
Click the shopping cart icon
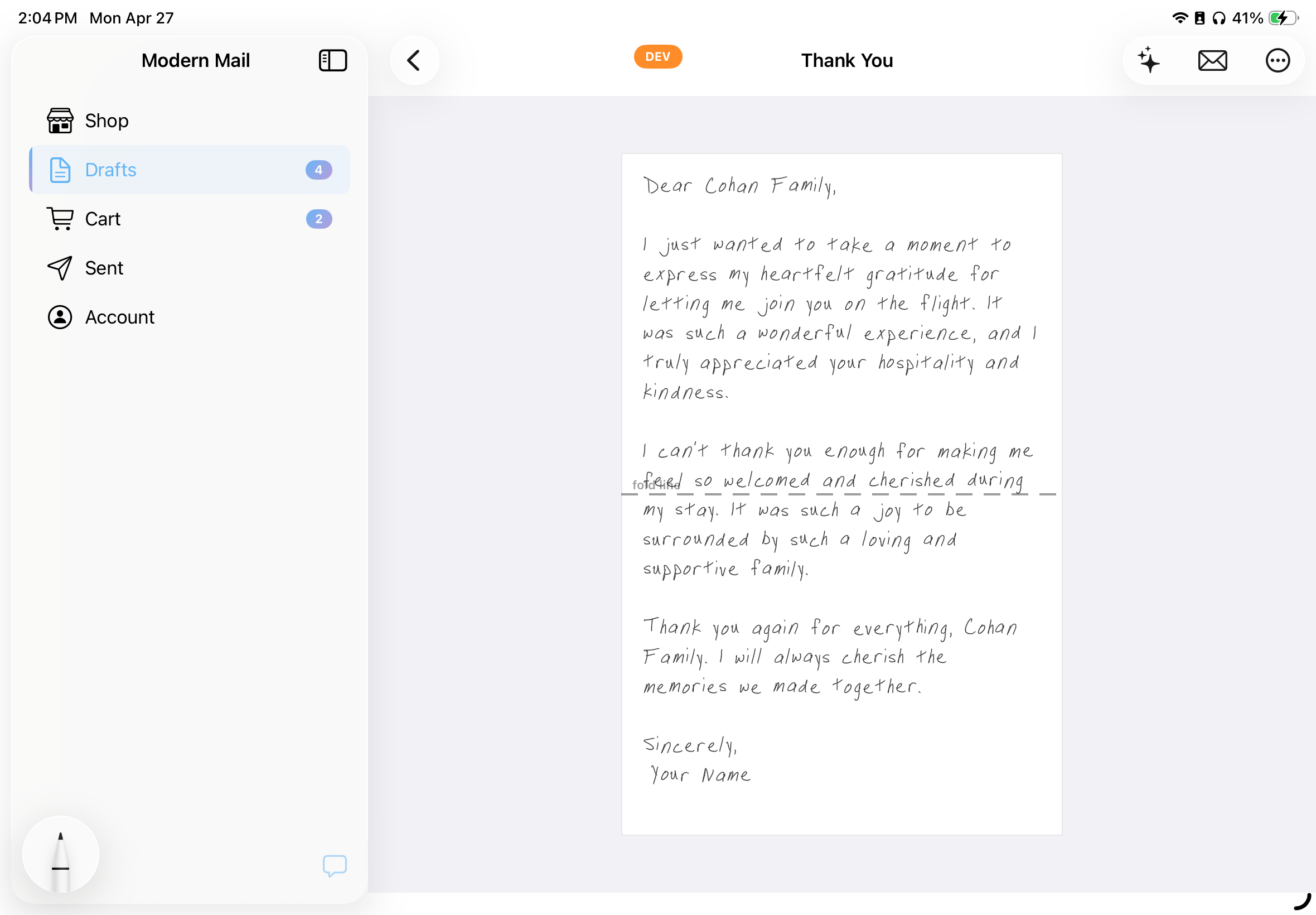point(60,219)
